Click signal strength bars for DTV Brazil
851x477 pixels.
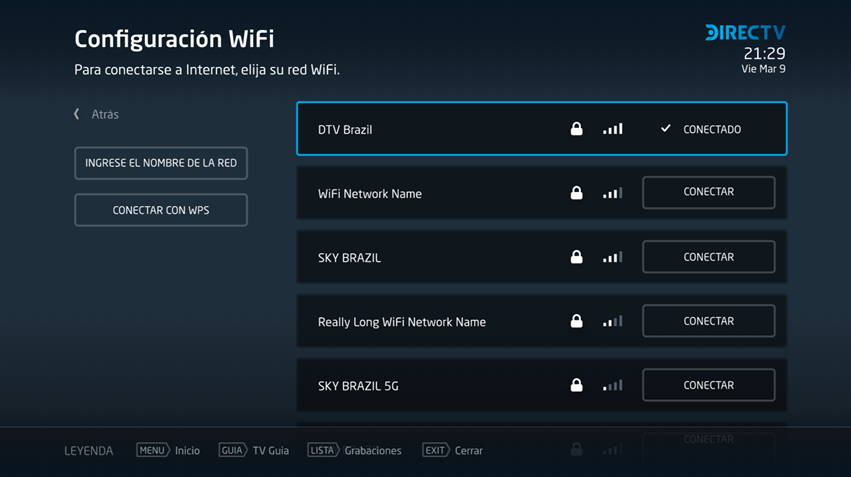click(612, 129)
